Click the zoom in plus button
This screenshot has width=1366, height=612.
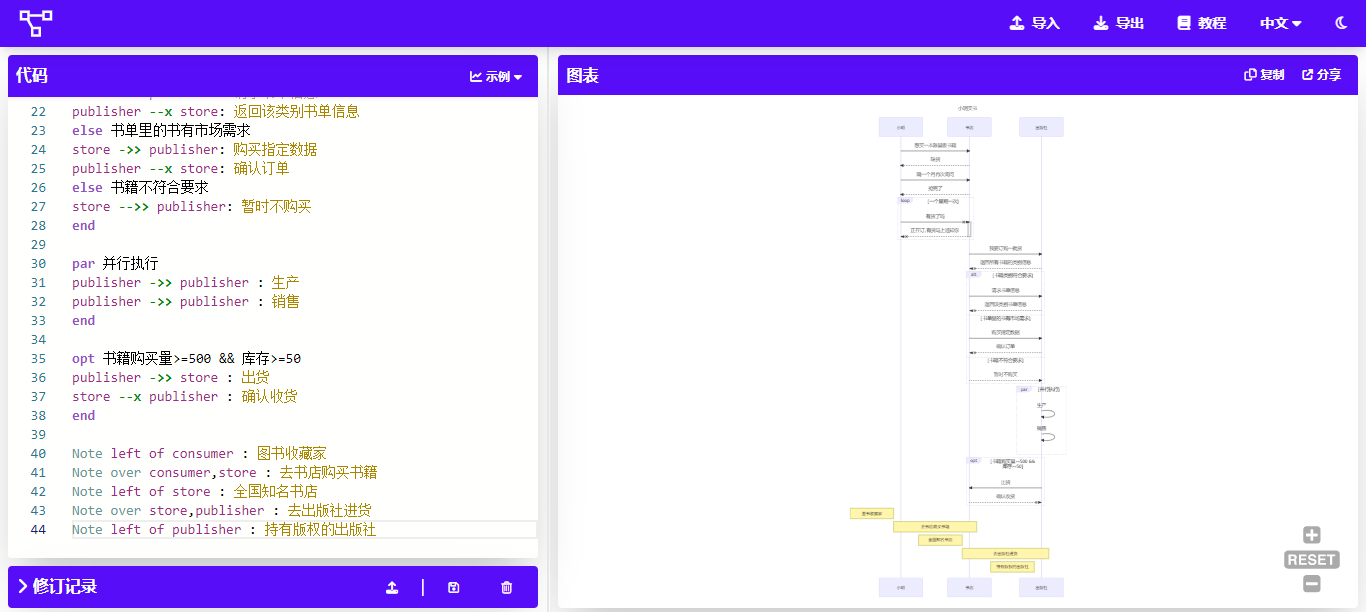click(x=1312, y=536)
